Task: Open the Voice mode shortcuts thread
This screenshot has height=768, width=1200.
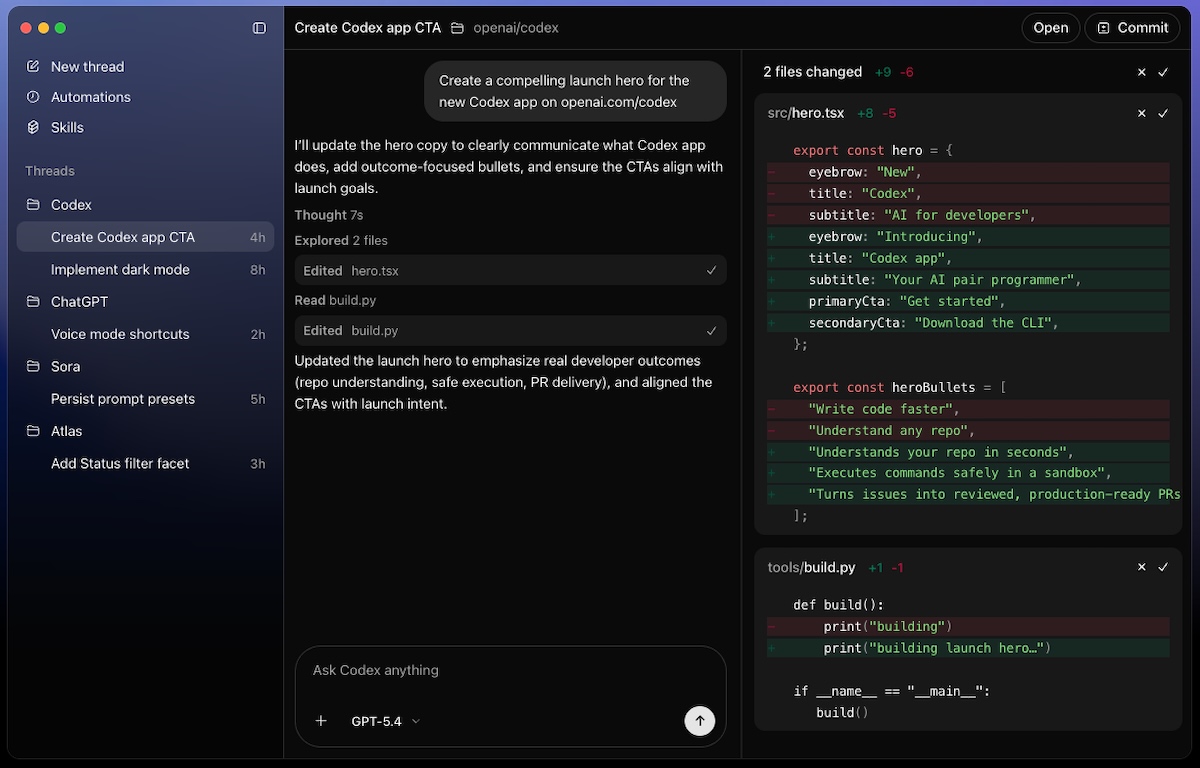Action: (x=120, y=334)
